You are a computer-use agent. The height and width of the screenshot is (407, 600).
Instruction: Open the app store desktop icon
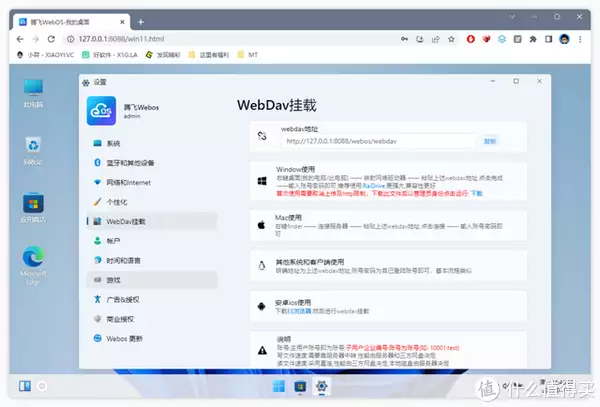pyautogui.click(x=33, y=208)
